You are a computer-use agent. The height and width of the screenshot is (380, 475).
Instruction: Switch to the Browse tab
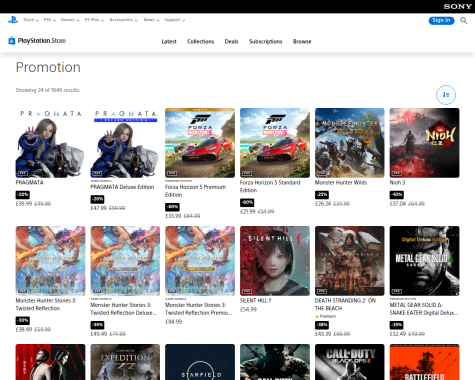click(x=302, y=42)
